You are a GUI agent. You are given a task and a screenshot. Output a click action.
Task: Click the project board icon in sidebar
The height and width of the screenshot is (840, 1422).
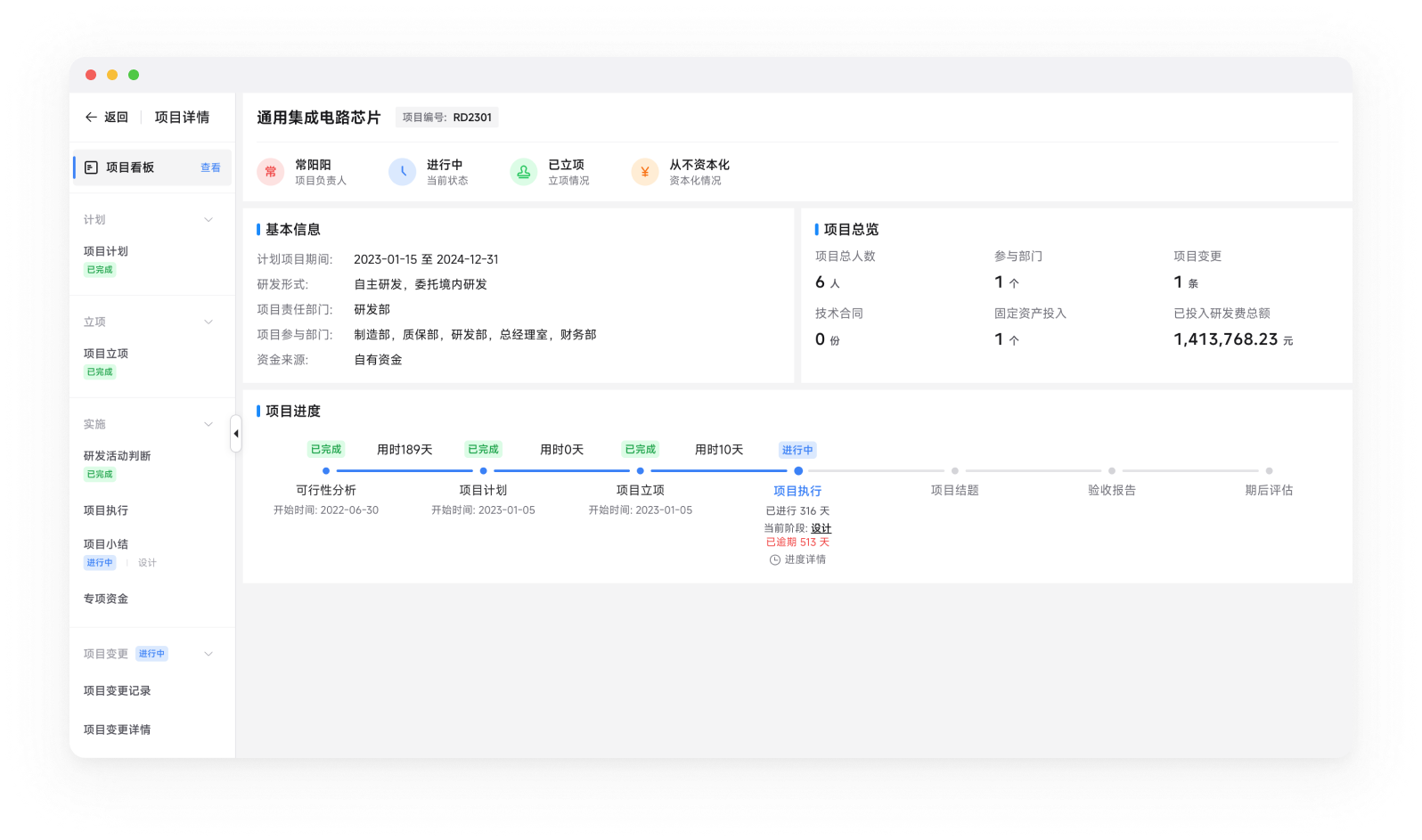click(91, 167)
